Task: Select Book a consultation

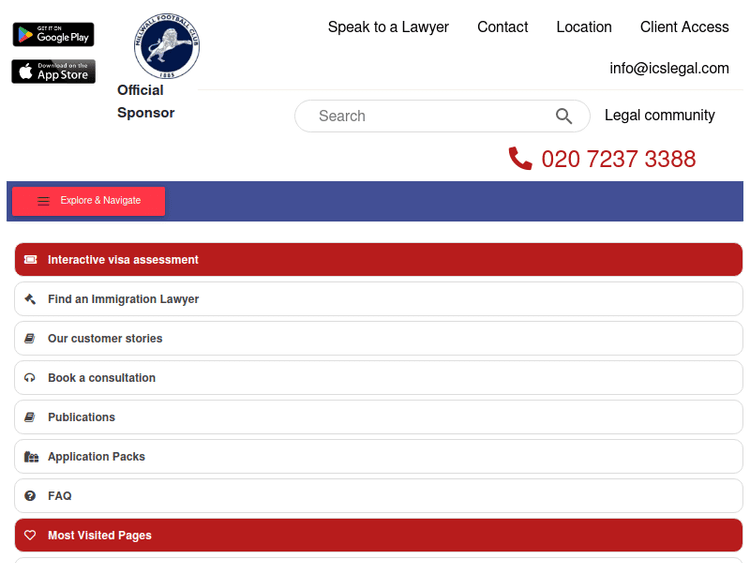Action: (378, 378)
